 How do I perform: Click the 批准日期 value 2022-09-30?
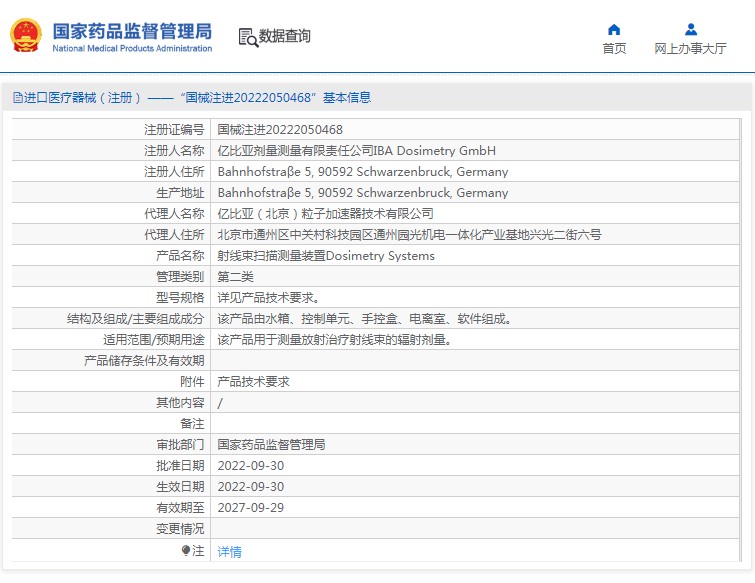[x=251, y=466]
